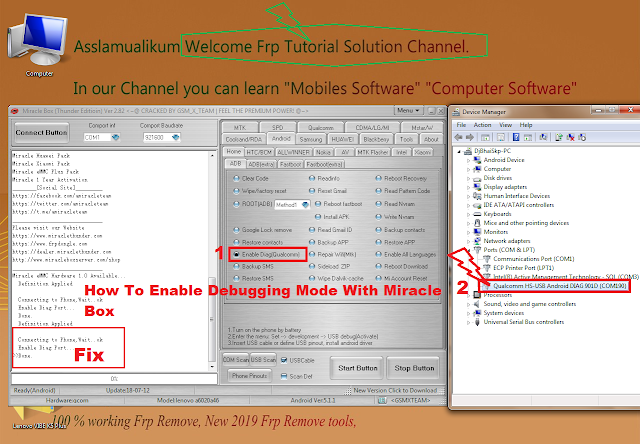Click Monitors category icon in Device Manager

[x=477, y=232]
